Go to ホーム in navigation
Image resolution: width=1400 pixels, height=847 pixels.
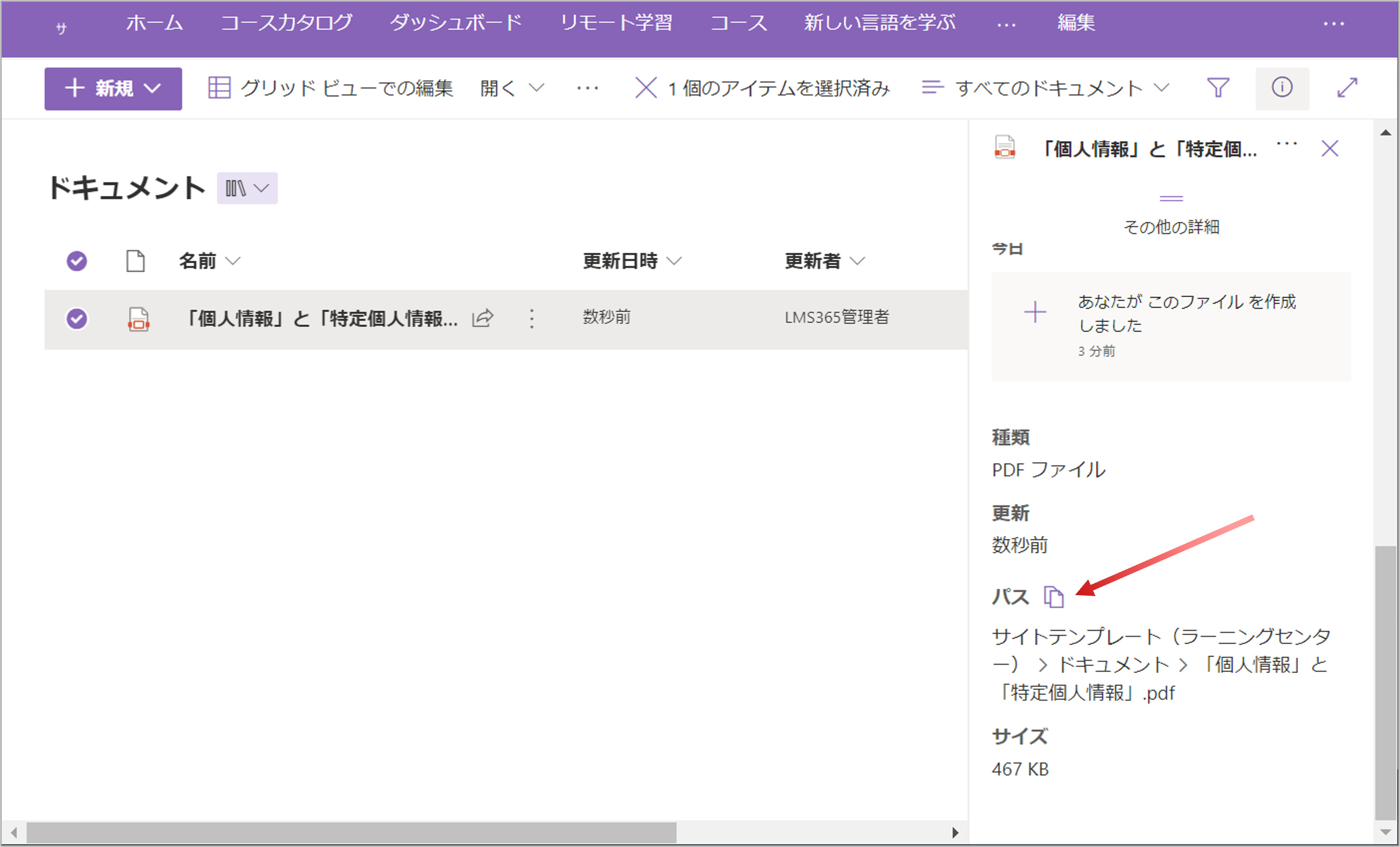[x=154, y=23]
